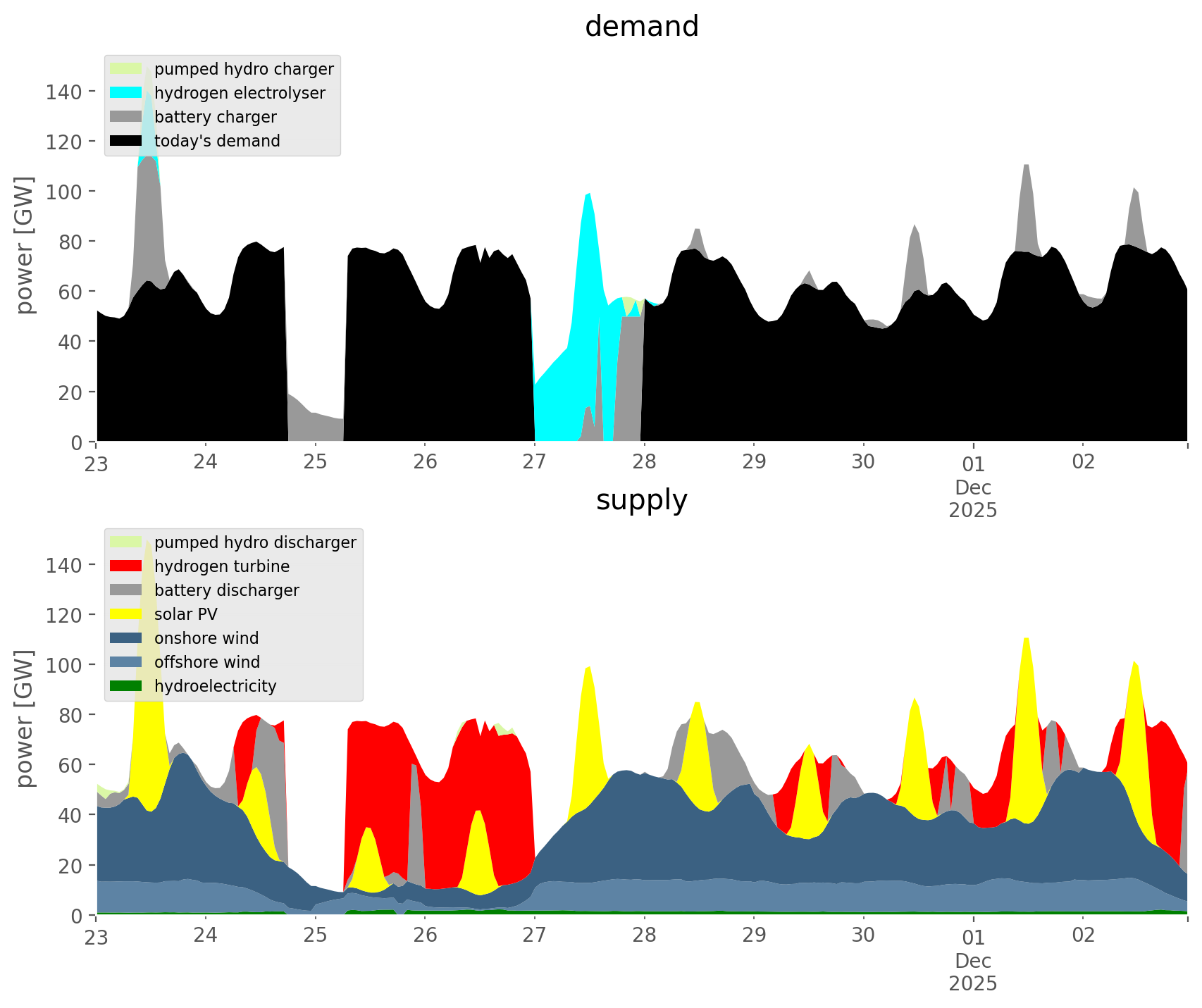This screenshot has height=1008, width=1202.
Task: Click the power [GW] axis label on demand chart
Action: point(25,245)
